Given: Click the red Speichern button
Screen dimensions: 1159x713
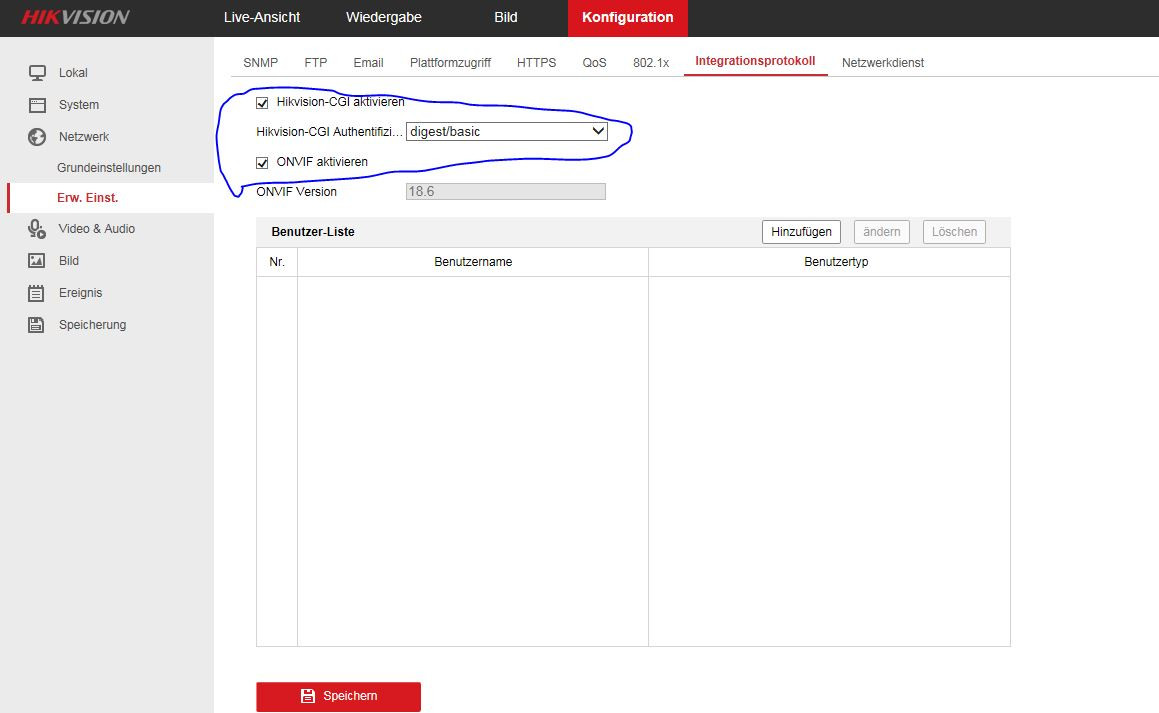Looking at the screenshot, I should 338,696.
